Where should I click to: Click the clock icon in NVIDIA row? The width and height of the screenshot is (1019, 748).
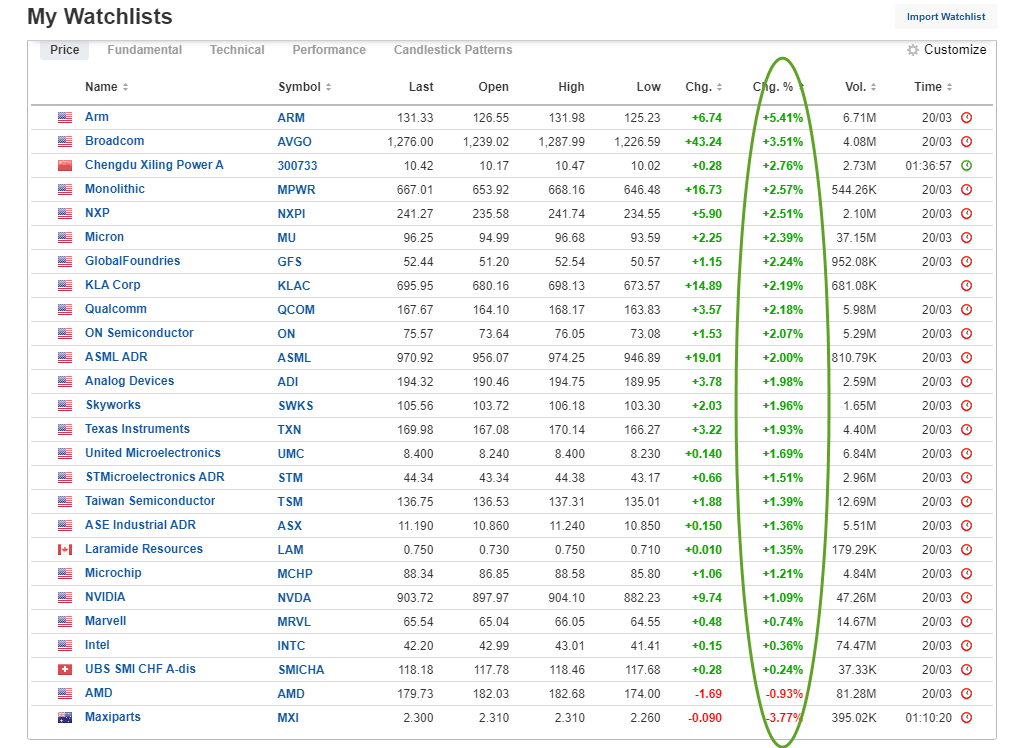coord(966,597)
